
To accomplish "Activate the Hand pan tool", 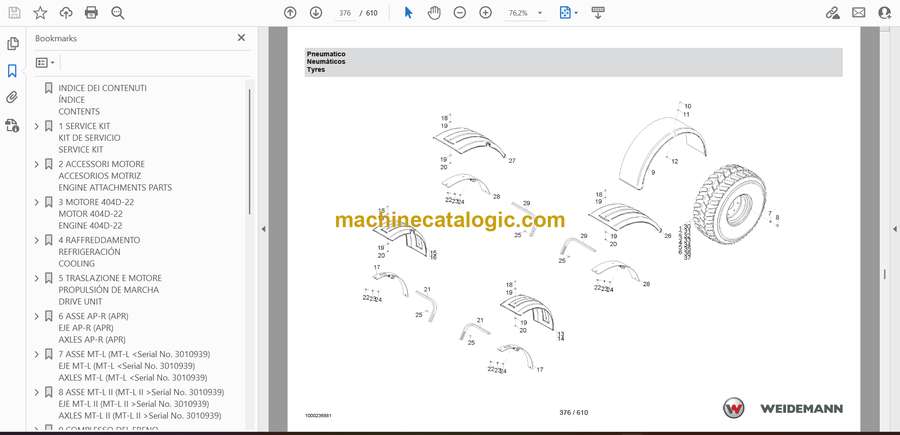I will 435,13.
